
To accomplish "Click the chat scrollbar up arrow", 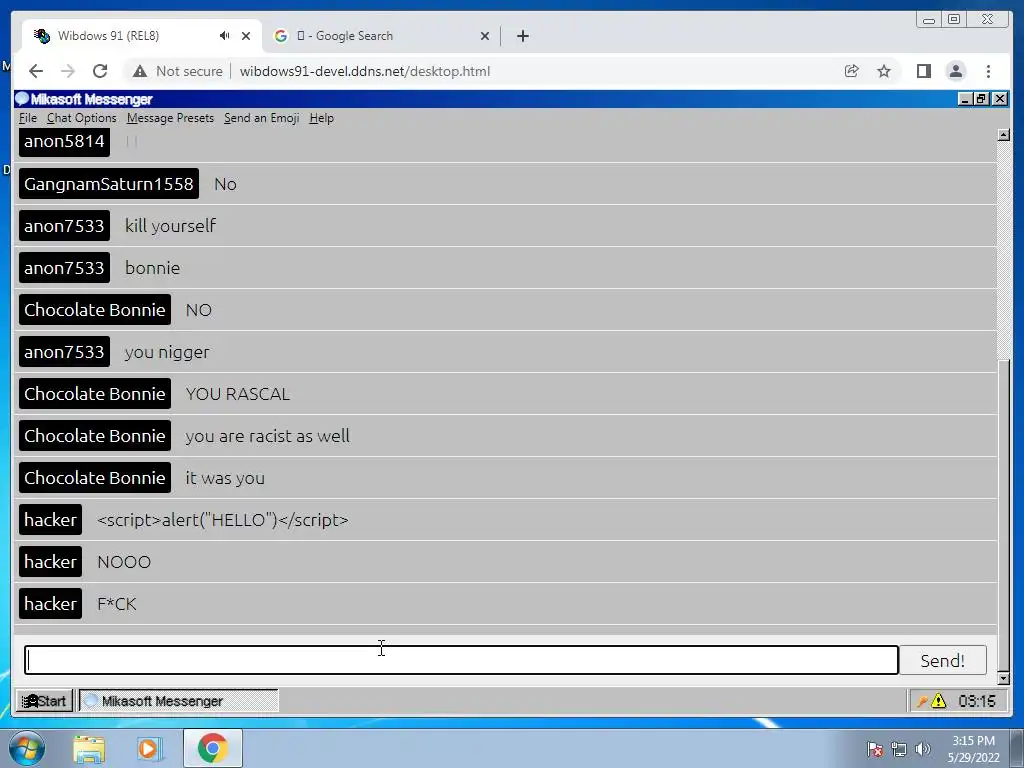I will coord(1004,135).
